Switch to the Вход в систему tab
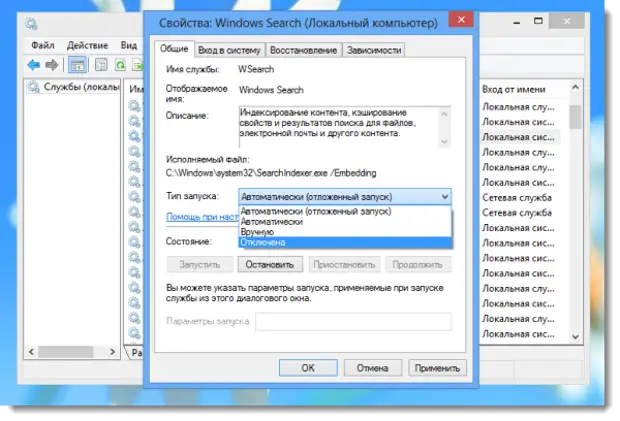 point(229,49)
